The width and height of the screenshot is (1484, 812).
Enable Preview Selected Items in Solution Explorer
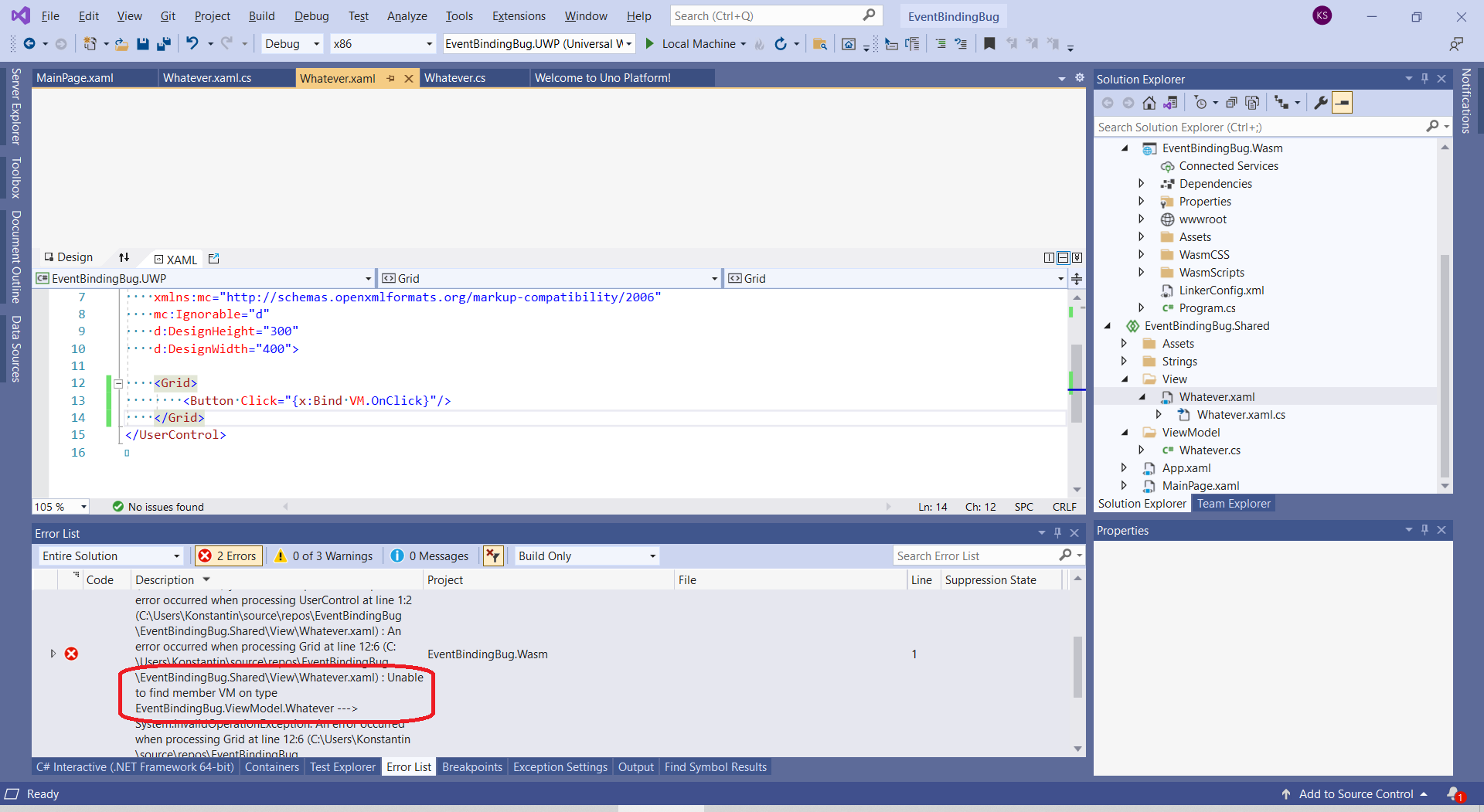(x=1342, y=102)
